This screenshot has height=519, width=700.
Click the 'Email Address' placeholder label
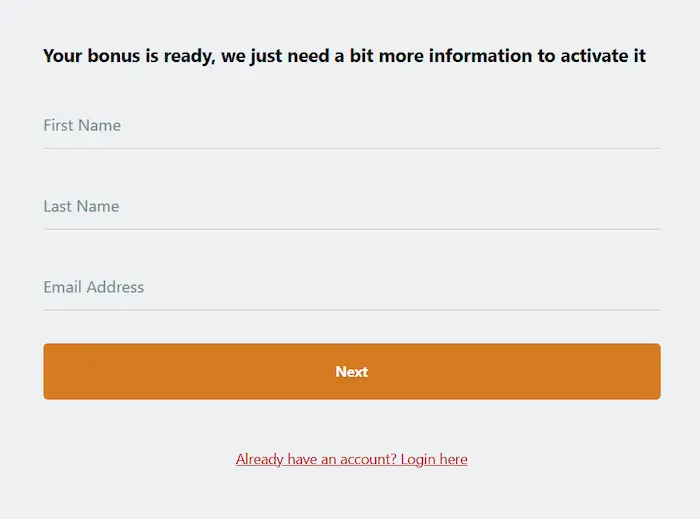(94, 287)
